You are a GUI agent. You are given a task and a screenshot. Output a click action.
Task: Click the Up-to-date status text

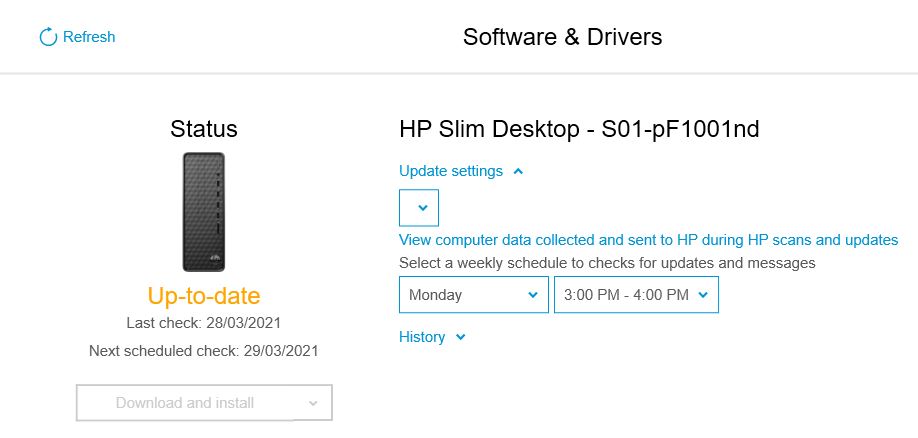tap(204, 296)
